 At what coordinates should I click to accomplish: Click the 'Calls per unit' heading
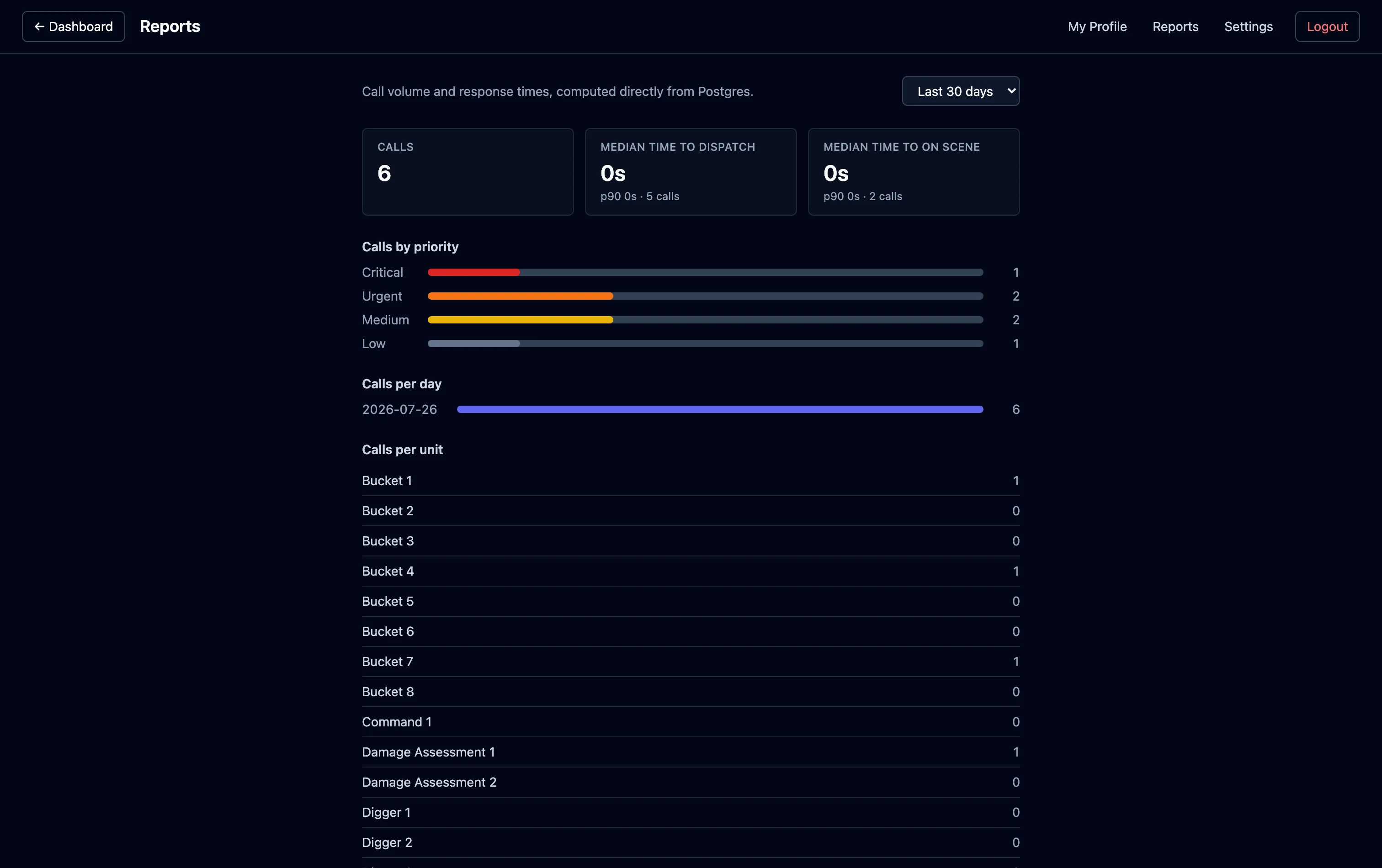click(402, 450)
